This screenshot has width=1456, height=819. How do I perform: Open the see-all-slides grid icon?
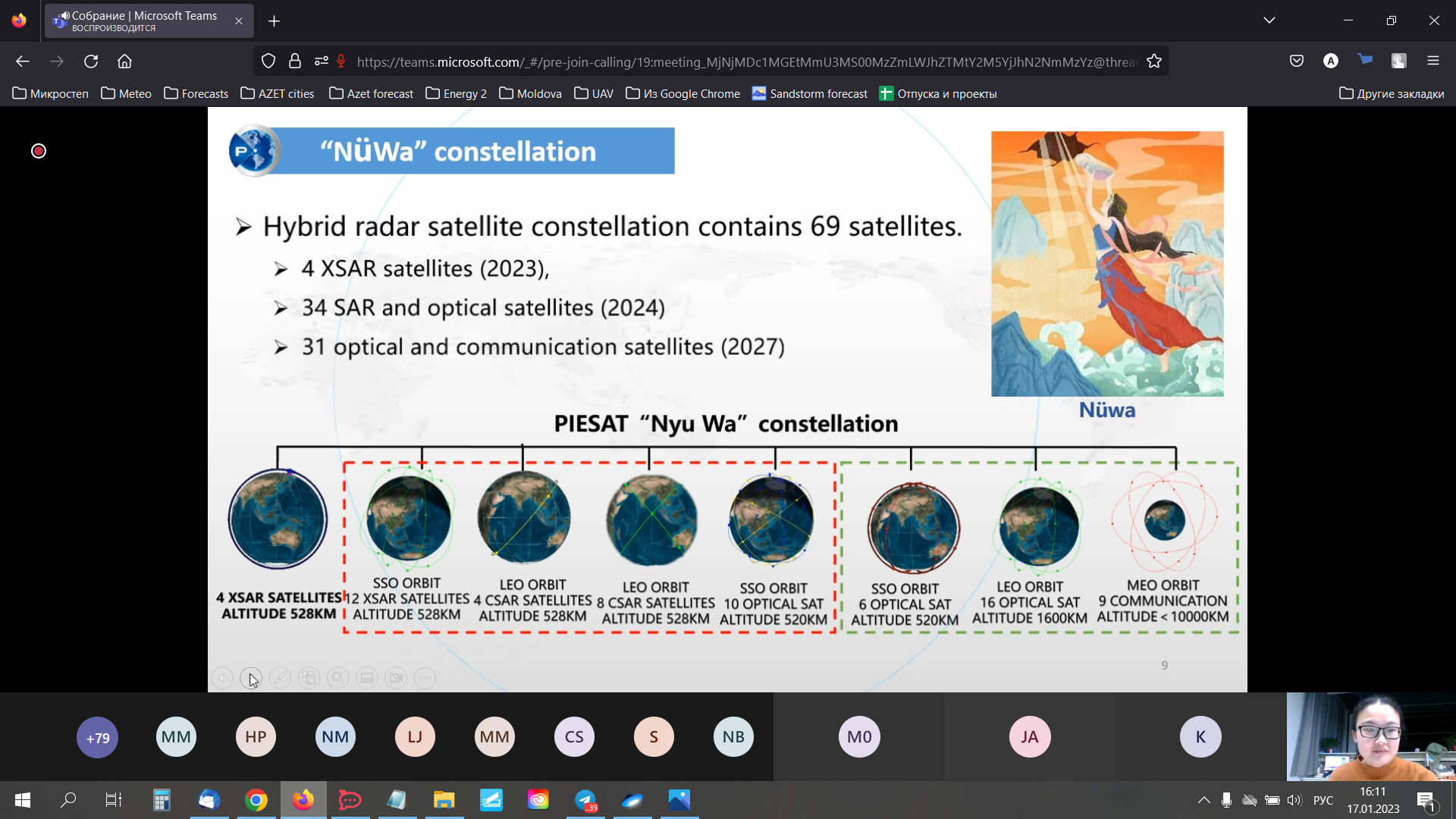click(x=309, y=678)
